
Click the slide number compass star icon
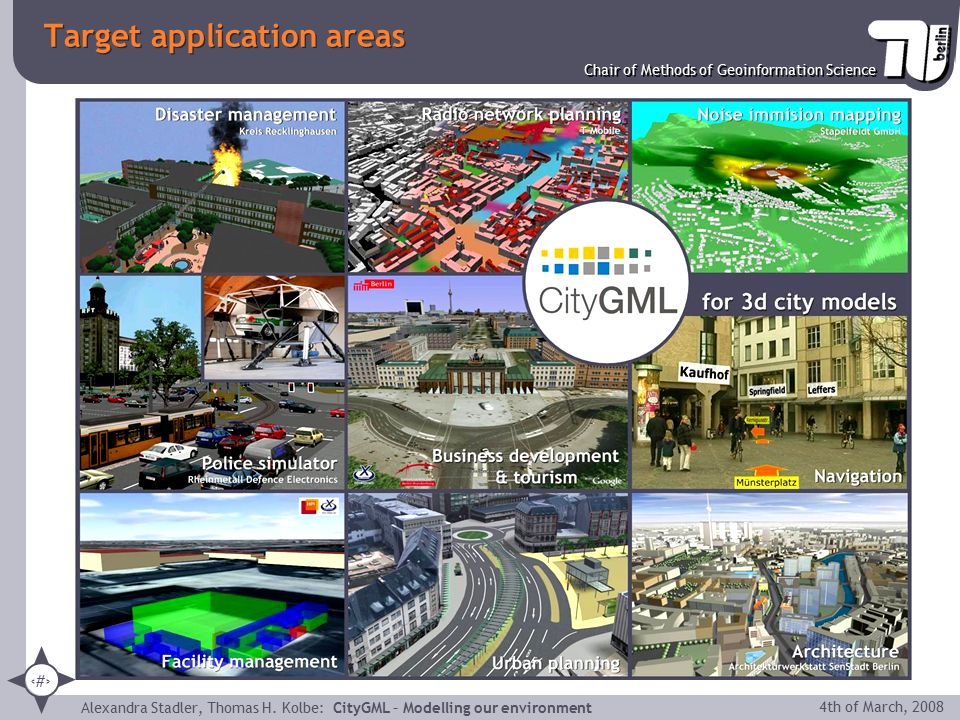40,680
